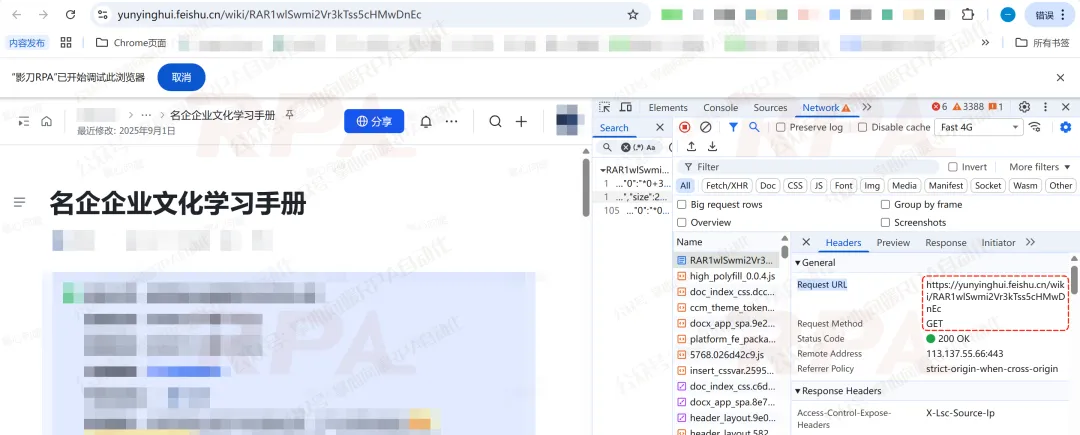Image resolution: width=1080 pixels, height=435 pixels.
Task: Select the Fetch/XHR filter chip
Action: (x=727, y=185)
